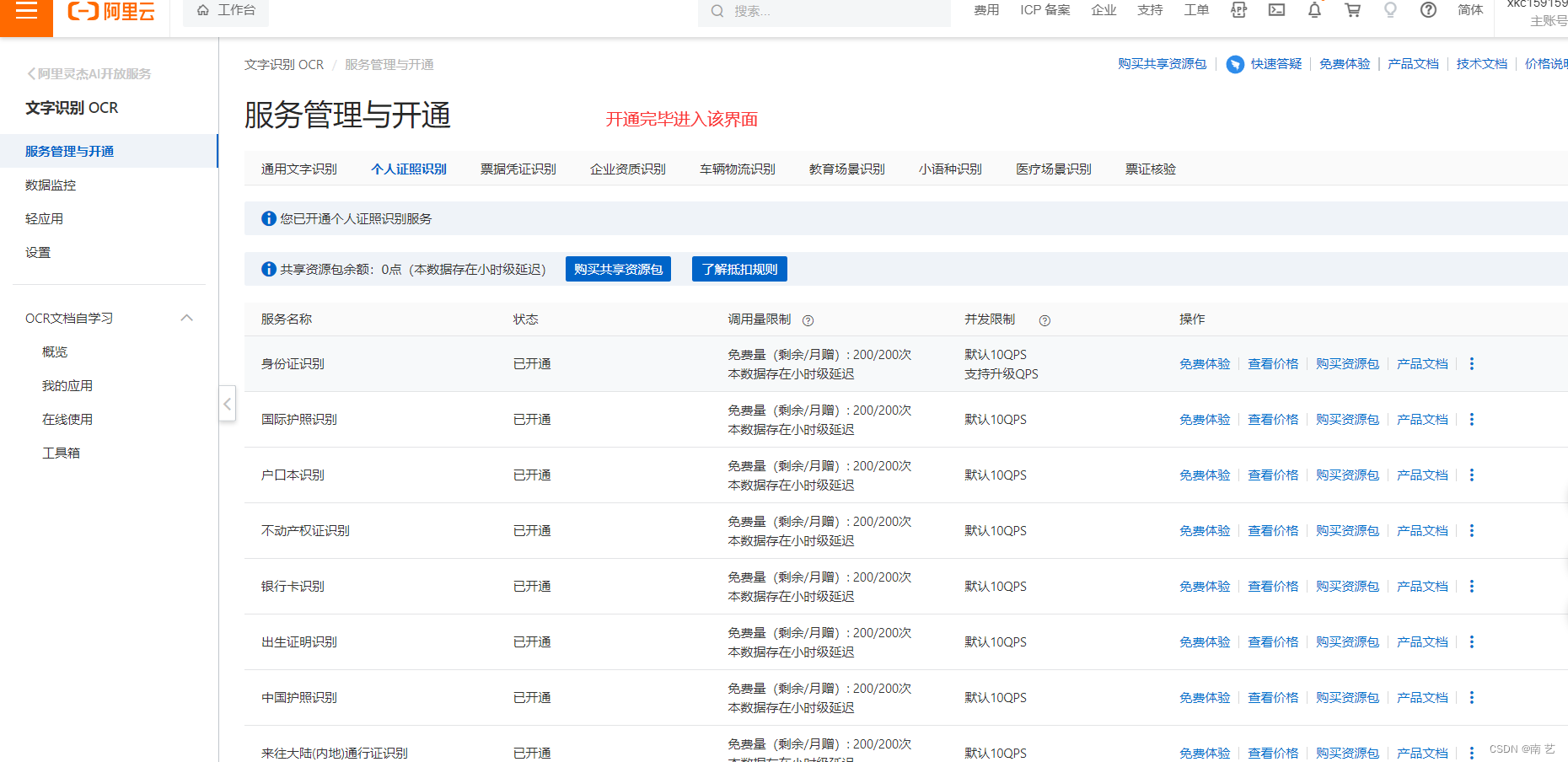The image size is (1568, 762).
Task: Collapse the sidebar with arrow handle
Action: pos(227,404)
